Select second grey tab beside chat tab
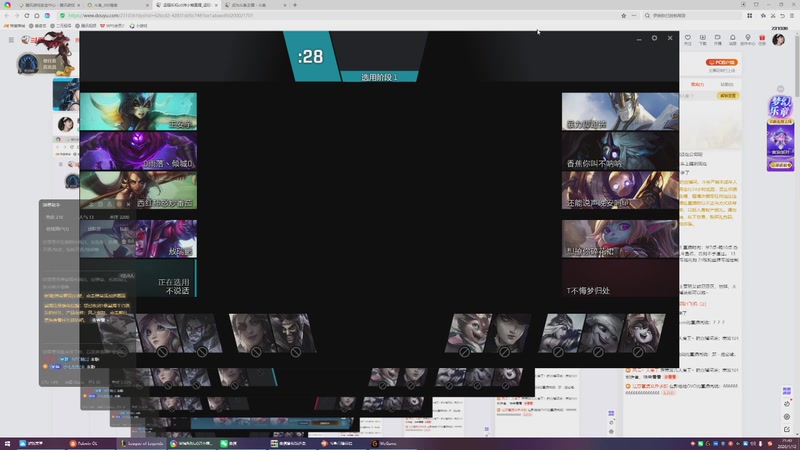 pos(727,84)
